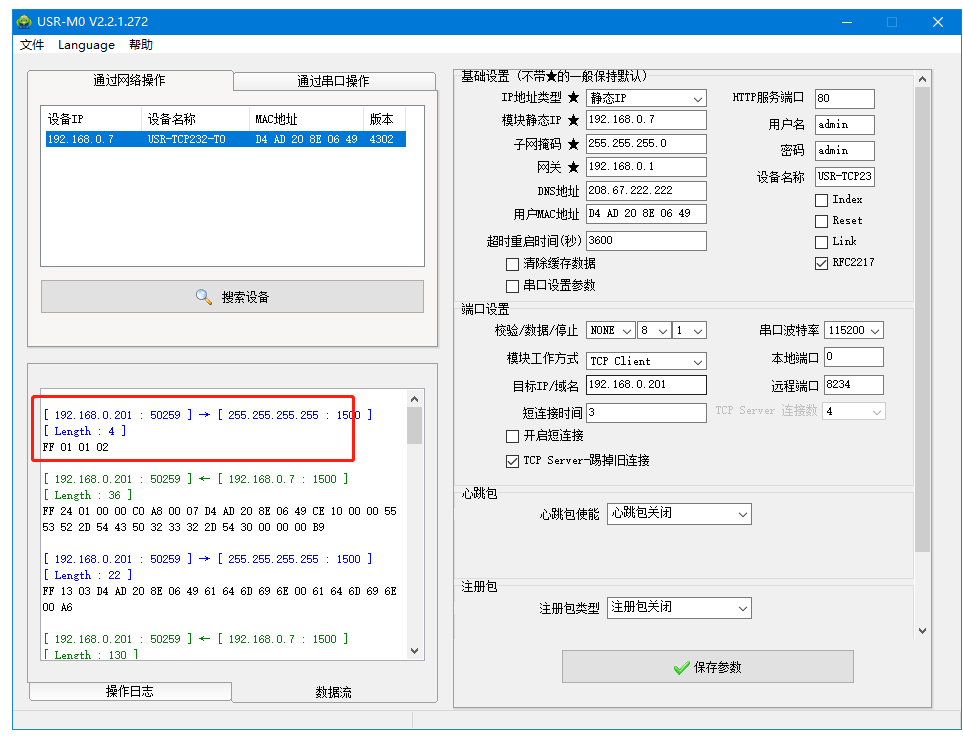
Task: Select device row 192.168.0.7
Action: coord(222,139)
